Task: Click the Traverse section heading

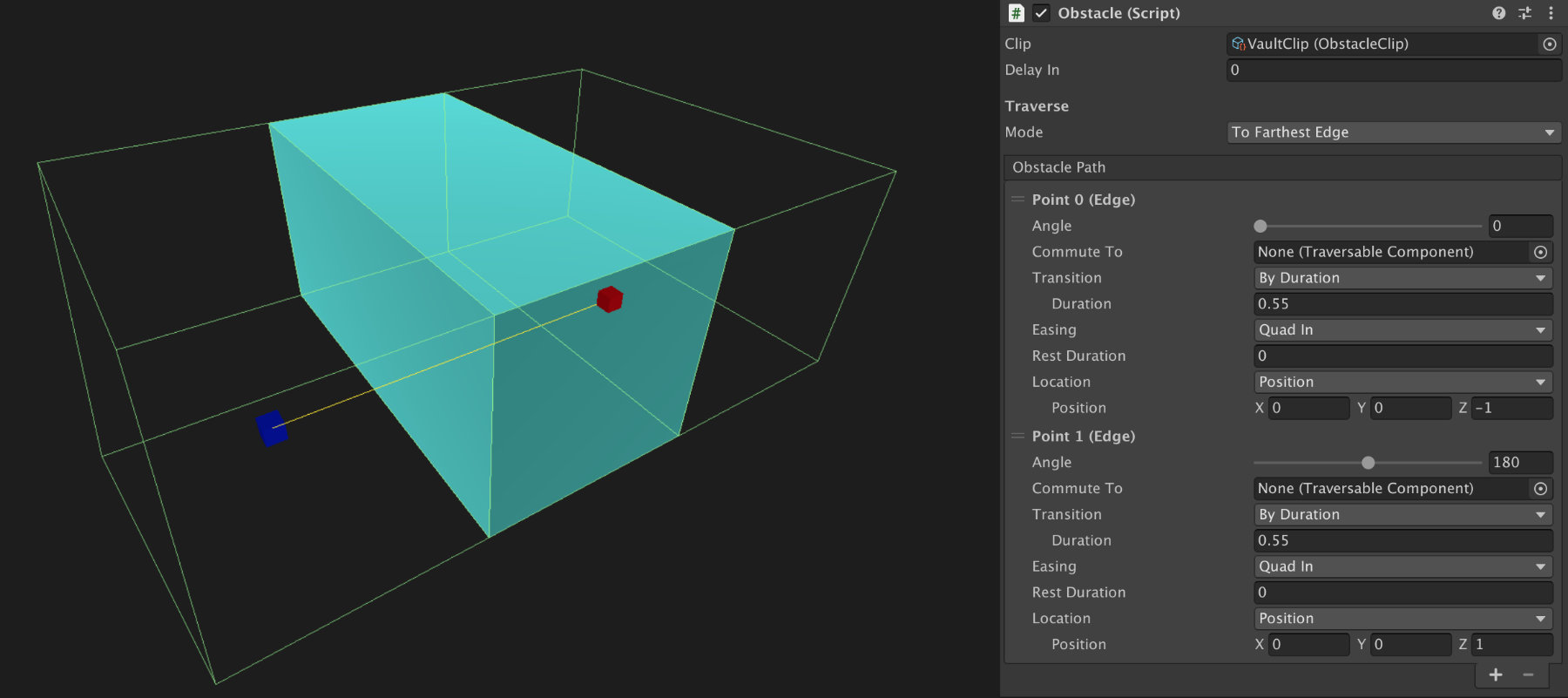Action: coord(1037,106)
